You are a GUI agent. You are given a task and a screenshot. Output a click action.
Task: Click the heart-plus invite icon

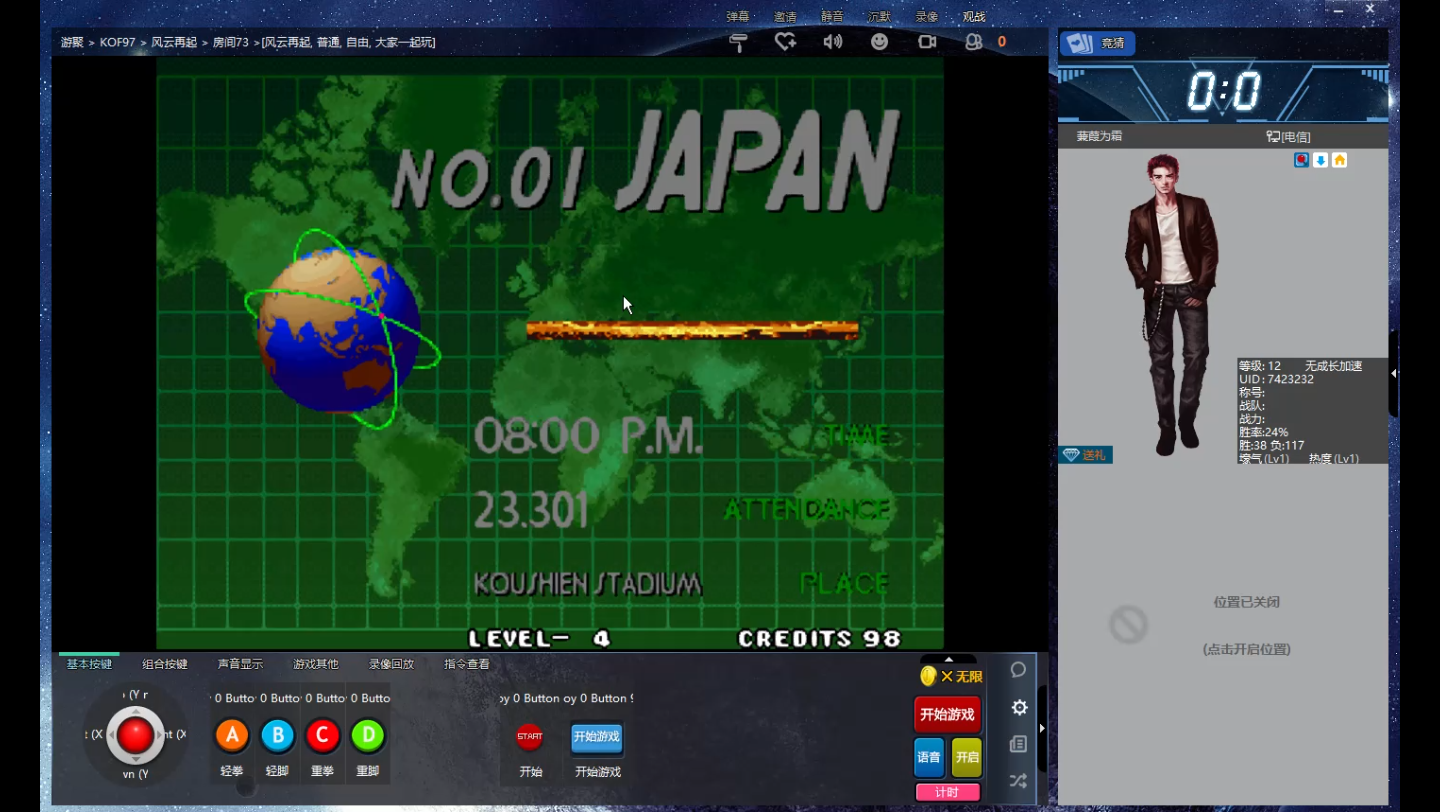coord(785,42)
